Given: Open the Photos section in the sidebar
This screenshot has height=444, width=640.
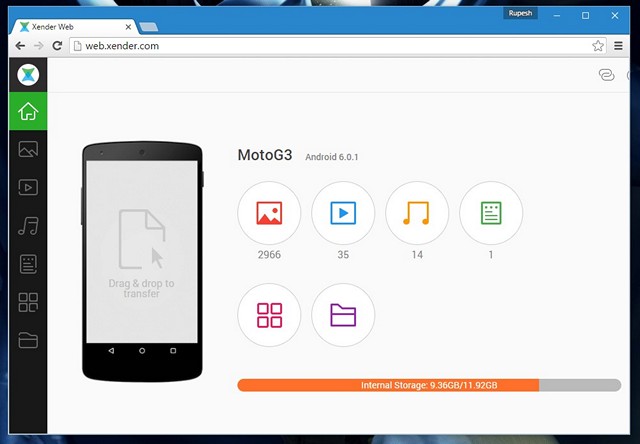Looking at the screenshot, I should (x=28, y=149).
